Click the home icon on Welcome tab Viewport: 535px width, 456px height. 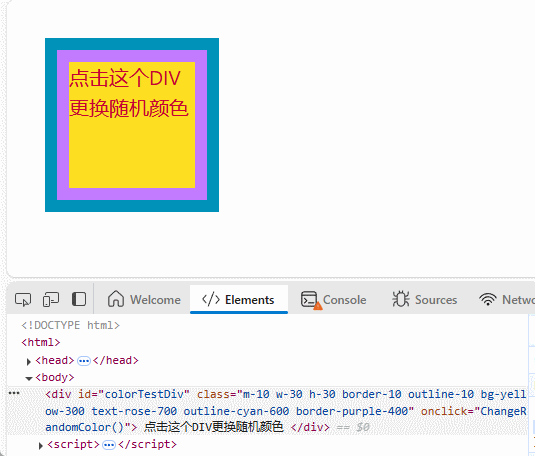(x=116, y=299)
